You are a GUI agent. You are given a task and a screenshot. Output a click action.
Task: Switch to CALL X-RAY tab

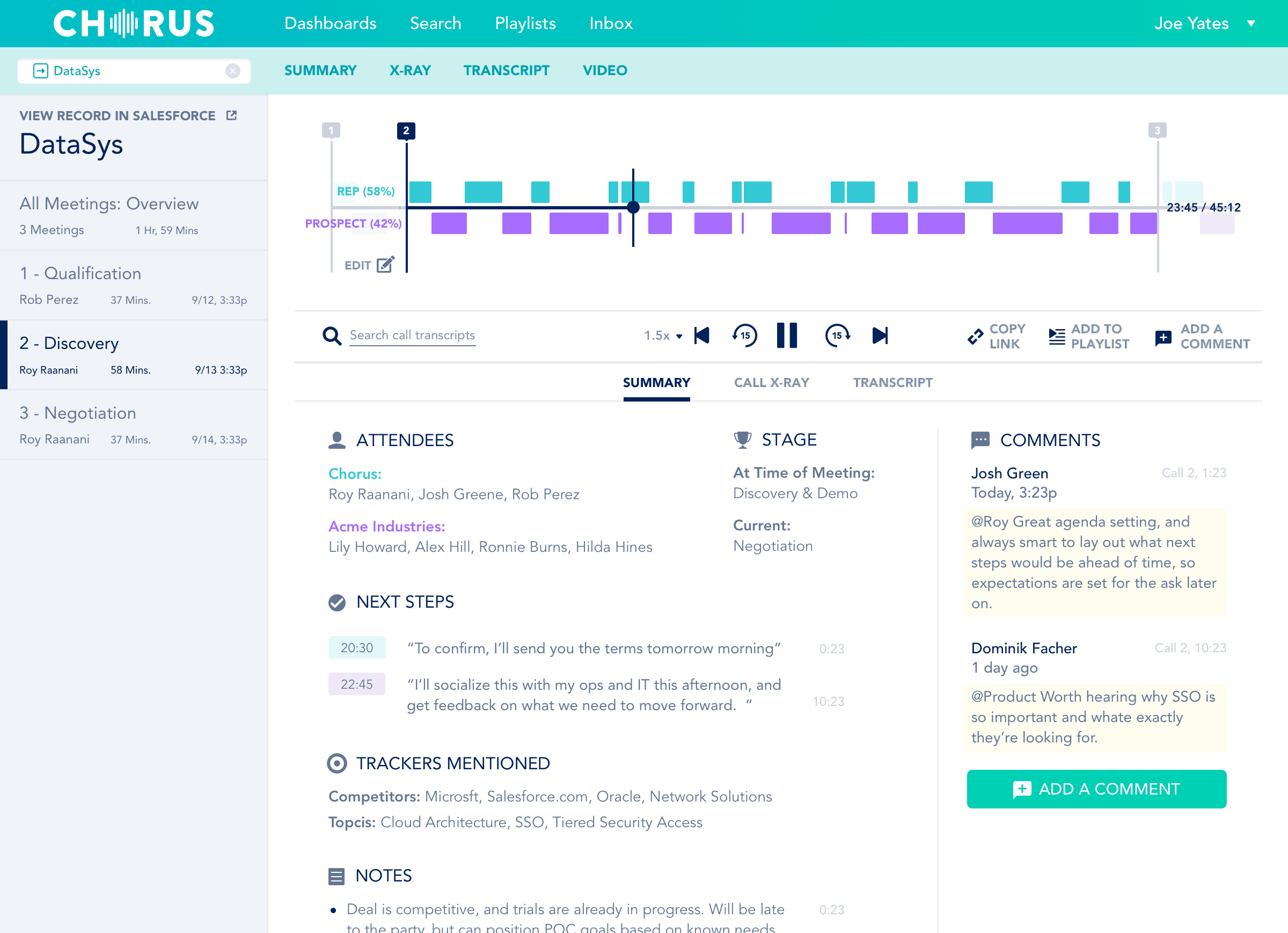pos(771,383)
